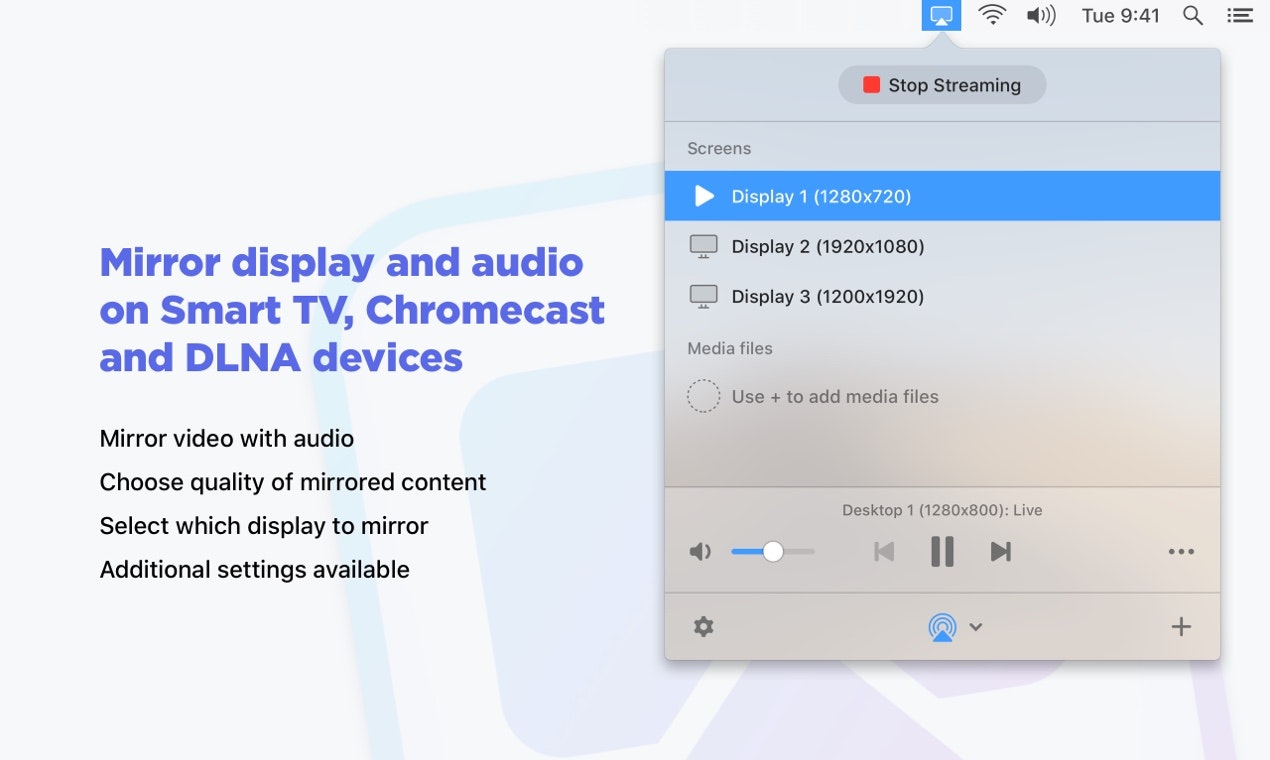Select Display 3 (1200x1920) from Screens
This screenshot has height=760, width=1270.
point(828,296)
